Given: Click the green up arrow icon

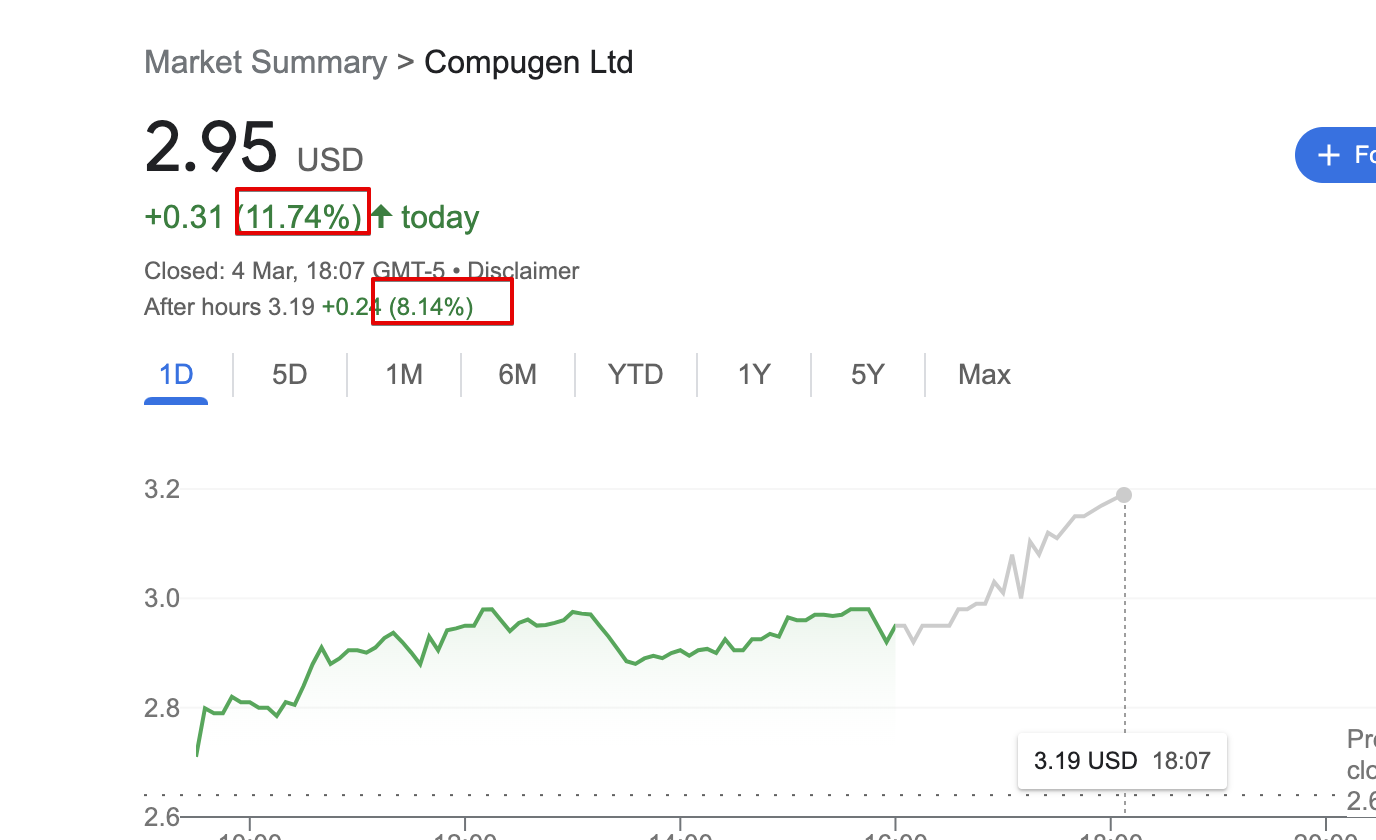Looking at the screenshot, I should click(381, 216).
